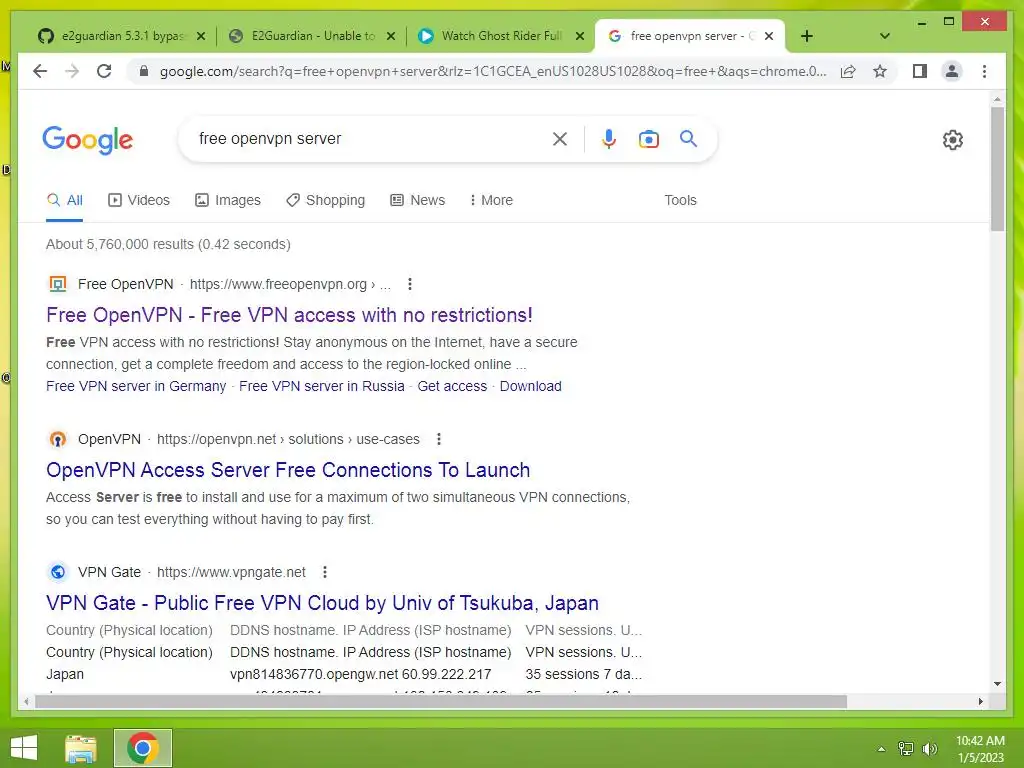Screen dimensions: 1024x768
Task: Click the Chrome taskbar icon
Action: [142, 748]
